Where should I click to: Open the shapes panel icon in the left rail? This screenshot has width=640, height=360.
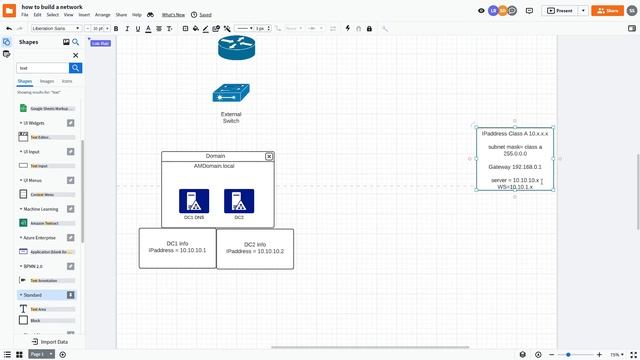[x=7, y=42]
